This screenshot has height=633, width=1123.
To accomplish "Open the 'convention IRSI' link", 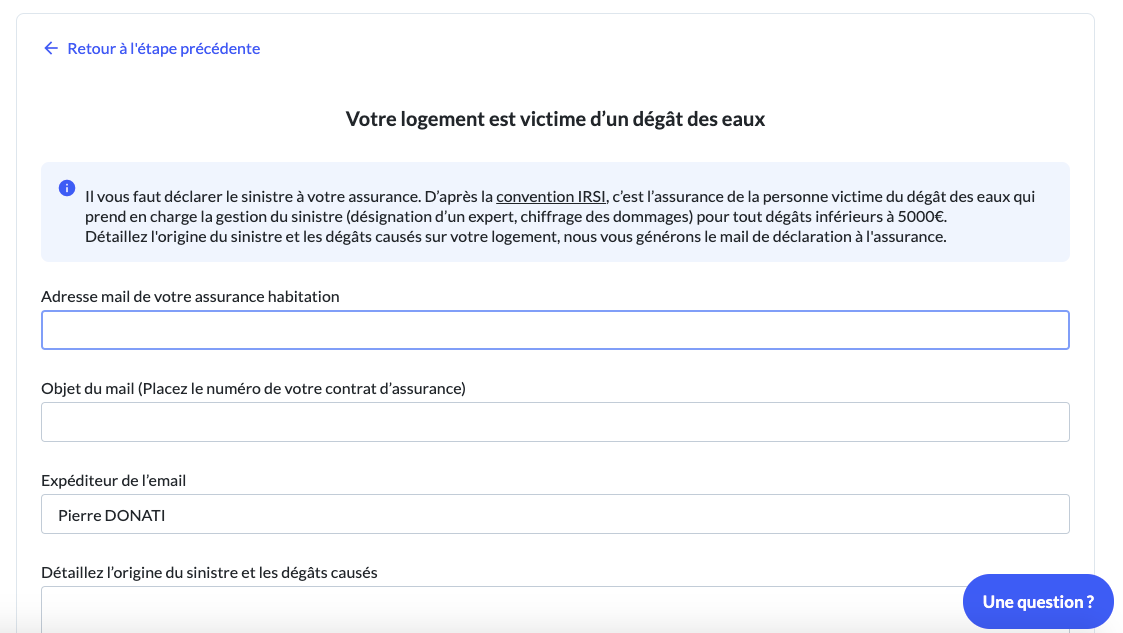I will click(x=551, y=196).
